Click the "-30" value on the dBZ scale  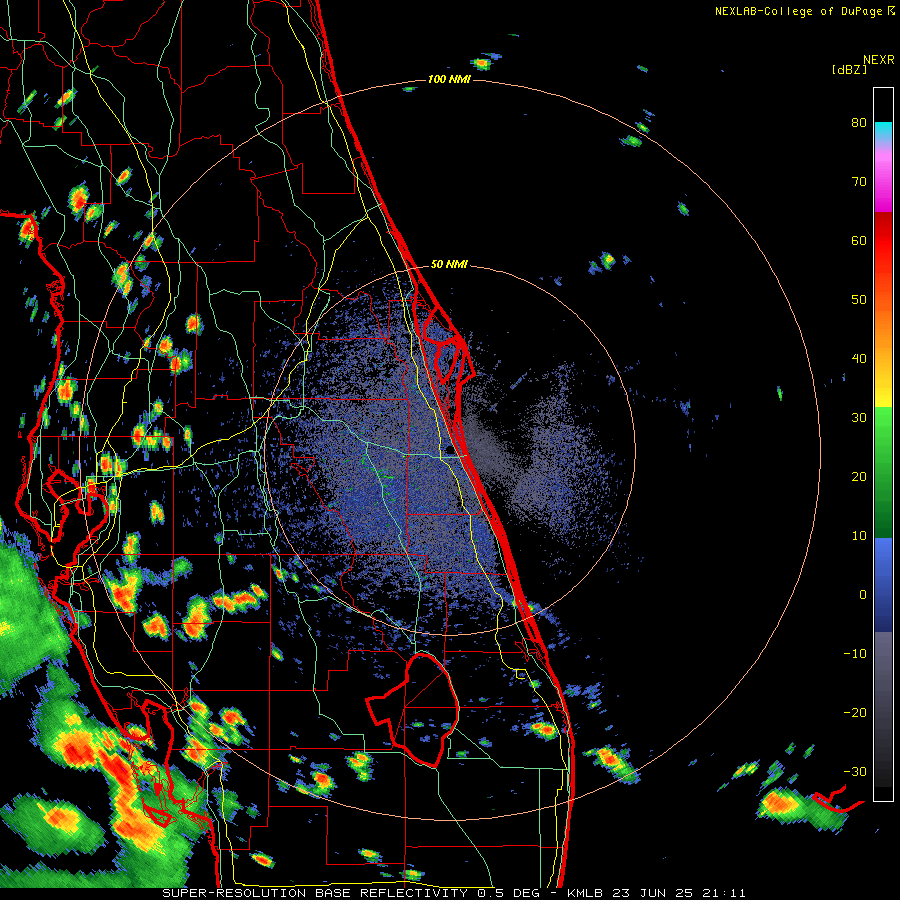[855, 771]
